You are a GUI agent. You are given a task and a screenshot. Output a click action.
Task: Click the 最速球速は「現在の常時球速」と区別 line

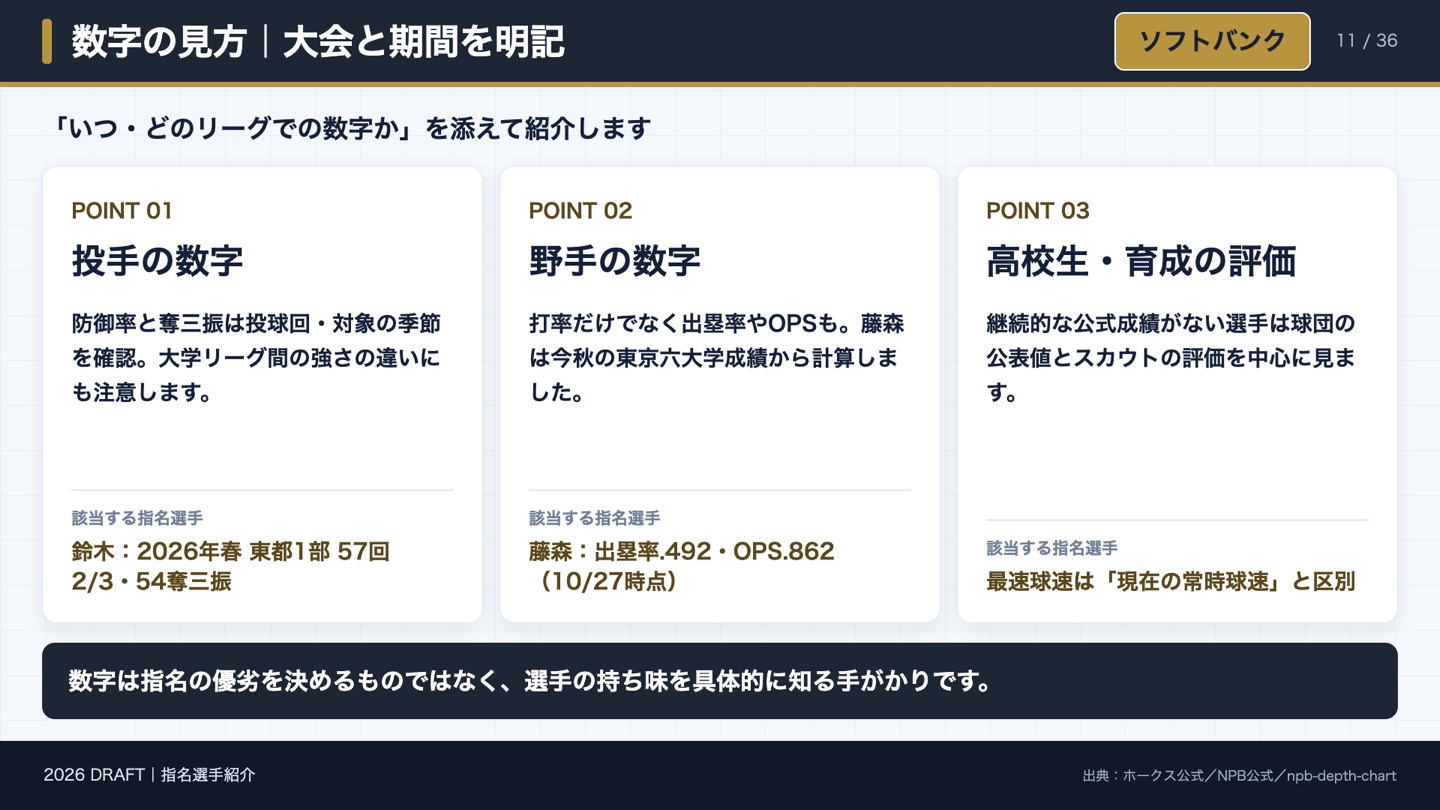1171,581
